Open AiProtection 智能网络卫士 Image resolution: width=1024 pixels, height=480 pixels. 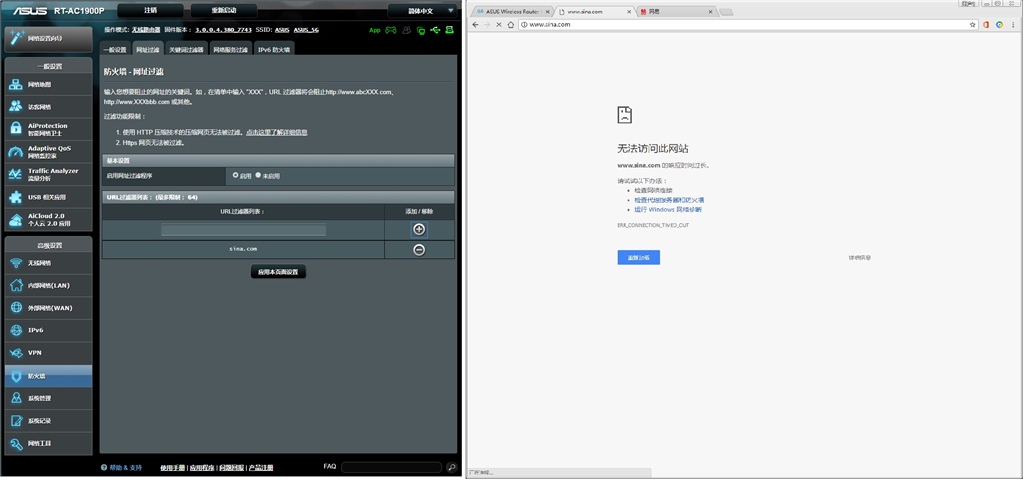48,129
